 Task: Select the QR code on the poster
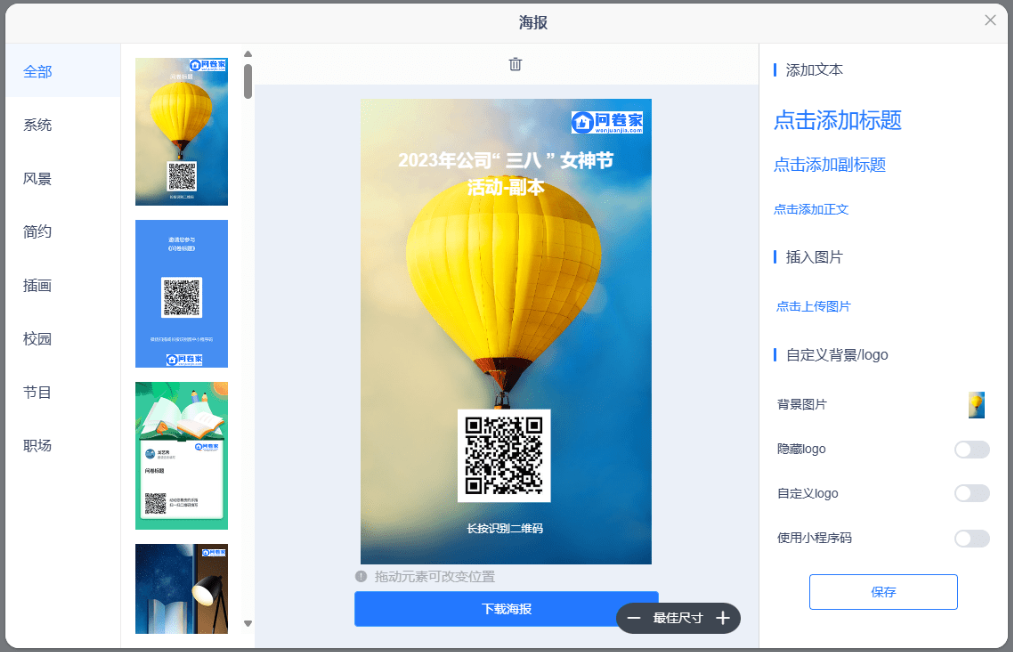504,456
